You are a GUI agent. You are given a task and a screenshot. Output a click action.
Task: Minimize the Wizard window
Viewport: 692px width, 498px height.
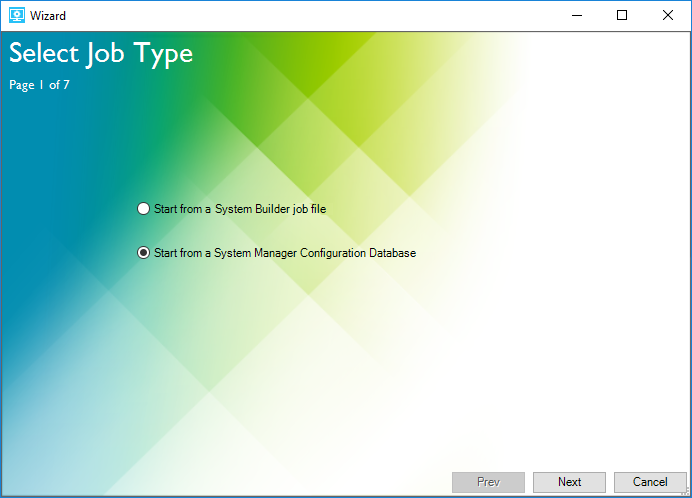click(x=577, y=15)
